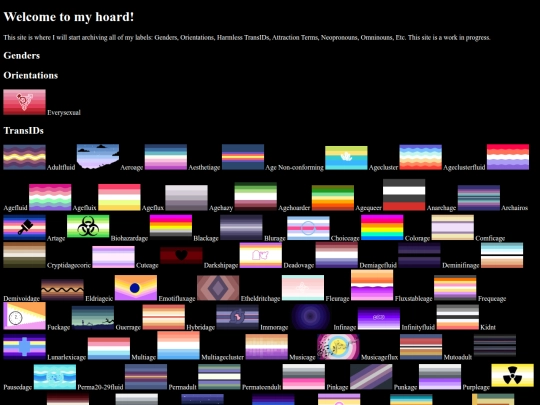Click the 'Agehoarder' label
Image resolution: width=540 pixels, height=405 pixels.
click(294, 208)
